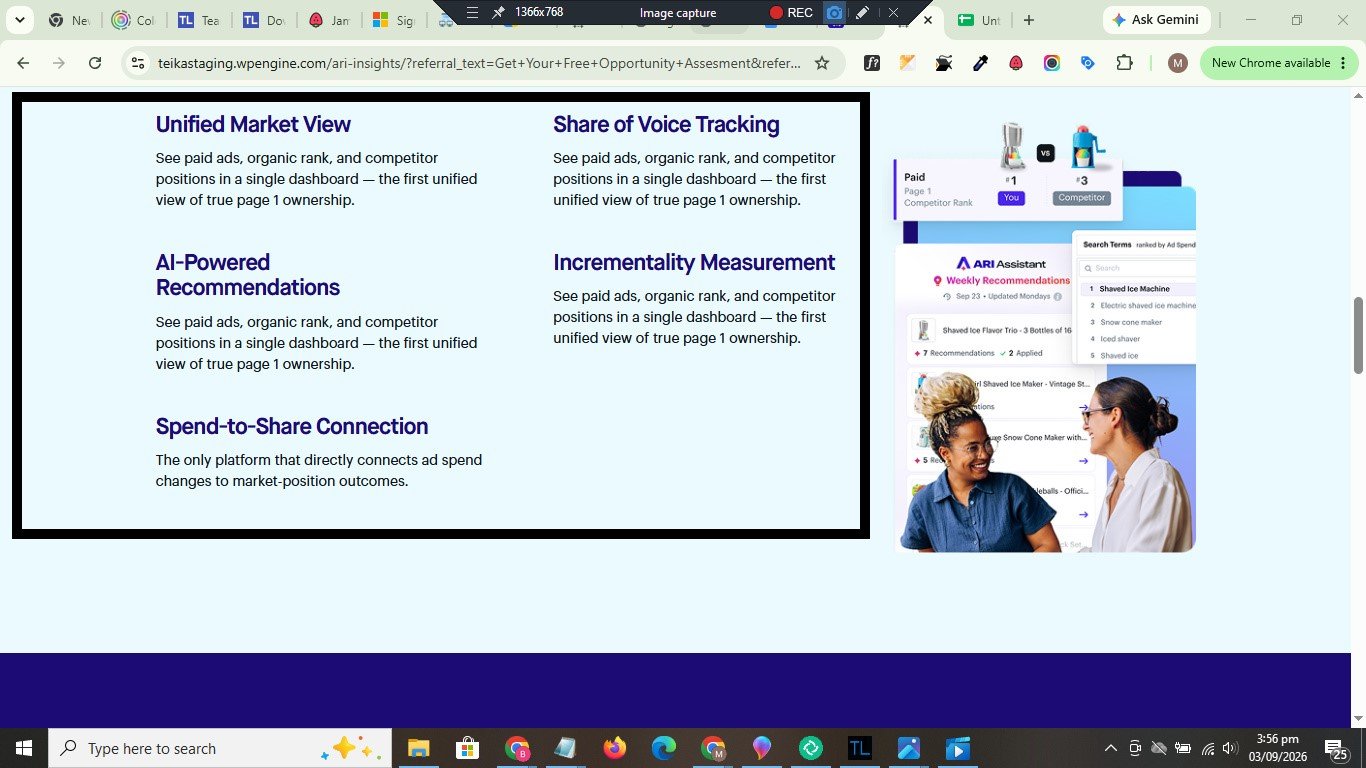1366x768 pixels.
Task: Open the Extensions puzzle icon
Action: point(1124,63)
